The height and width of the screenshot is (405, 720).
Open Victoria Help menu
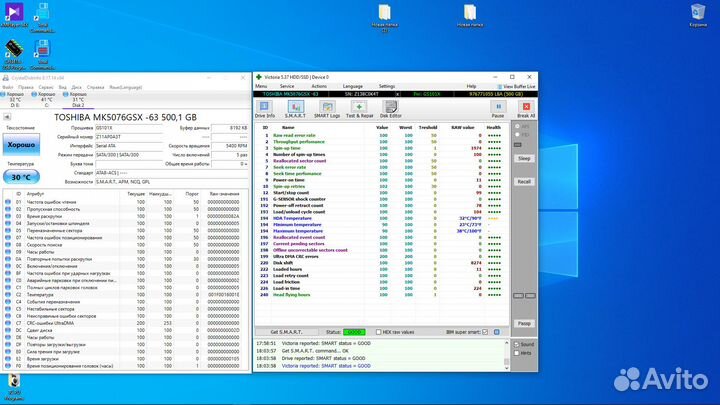tap(471, 86)
